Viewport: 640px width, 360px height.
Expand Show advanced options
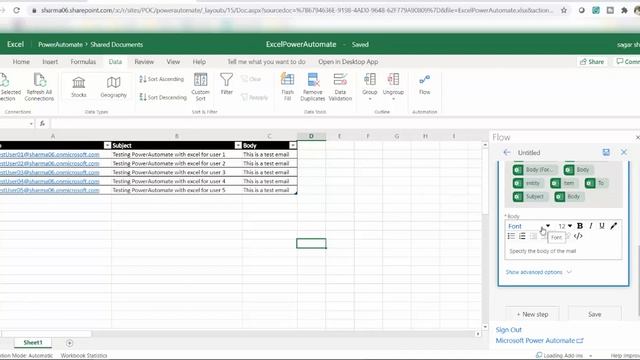pyautogui.click(x=538, y=272)
